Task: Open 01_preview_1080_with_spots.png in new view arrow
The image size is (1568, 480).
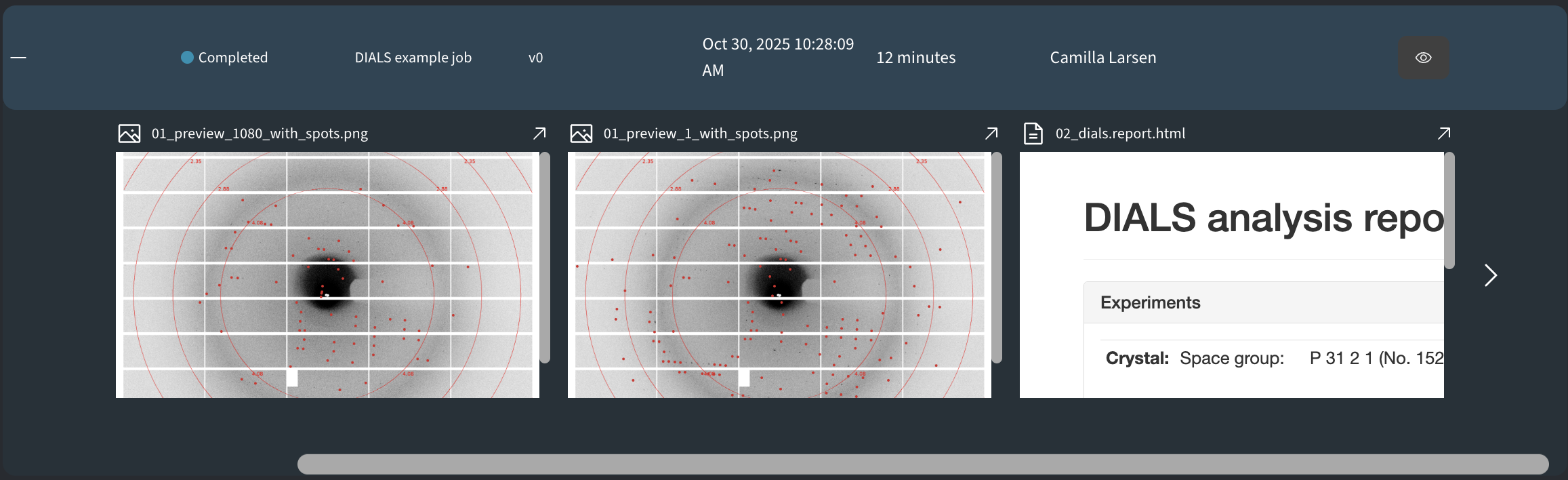Action: coord(539,133)
